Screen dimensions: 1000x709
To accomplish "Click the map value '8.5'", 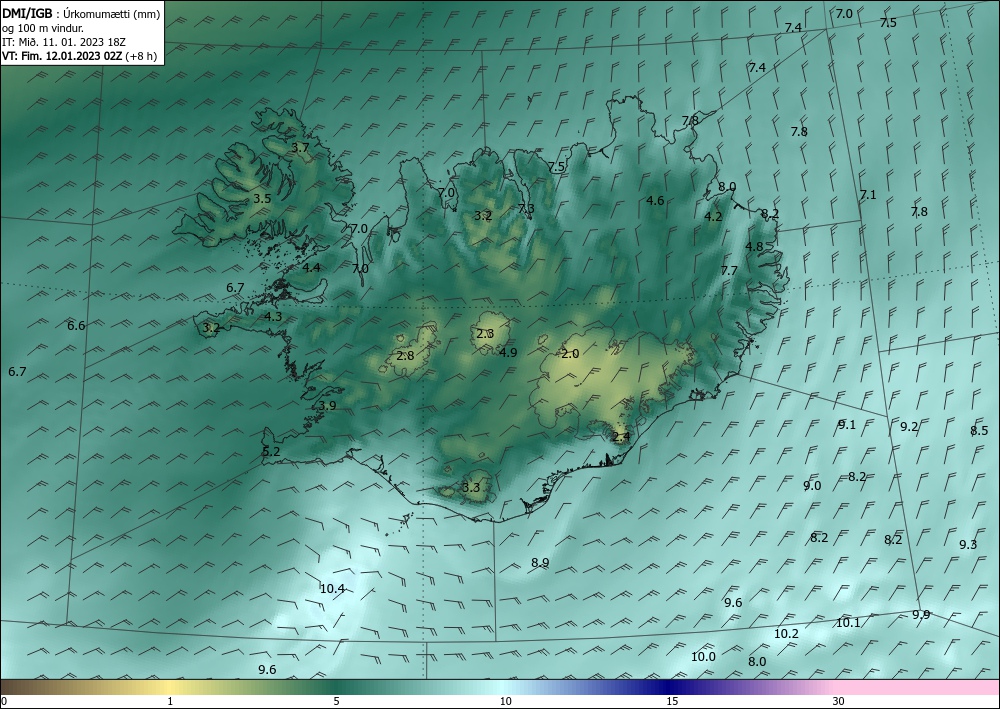I will tap(980, 431).
